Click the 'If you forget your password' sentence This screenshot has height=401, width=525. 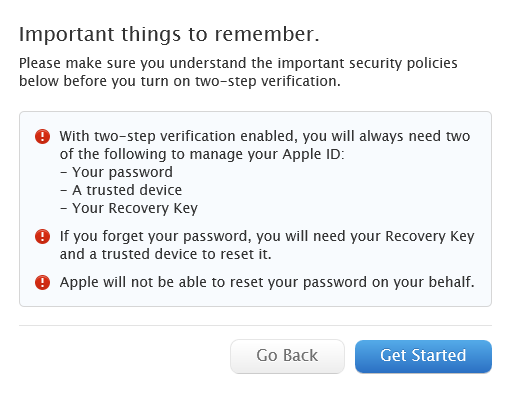(267, 245)
